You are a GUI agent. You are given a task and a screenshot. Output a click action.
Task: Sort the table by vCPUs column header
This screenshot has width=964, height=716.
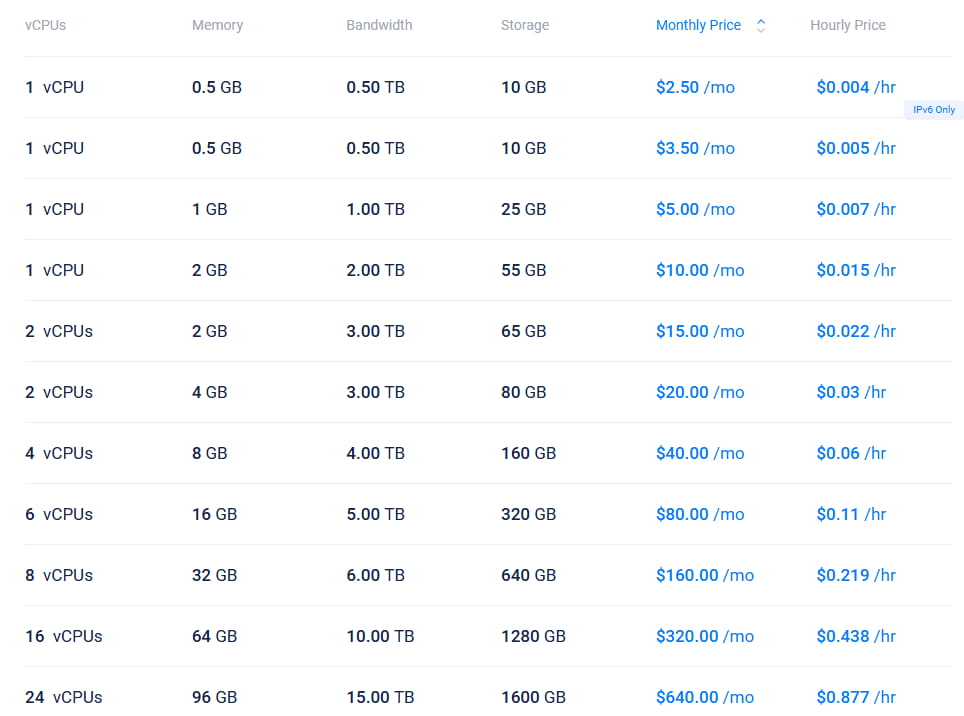click(x=45, y=25)
